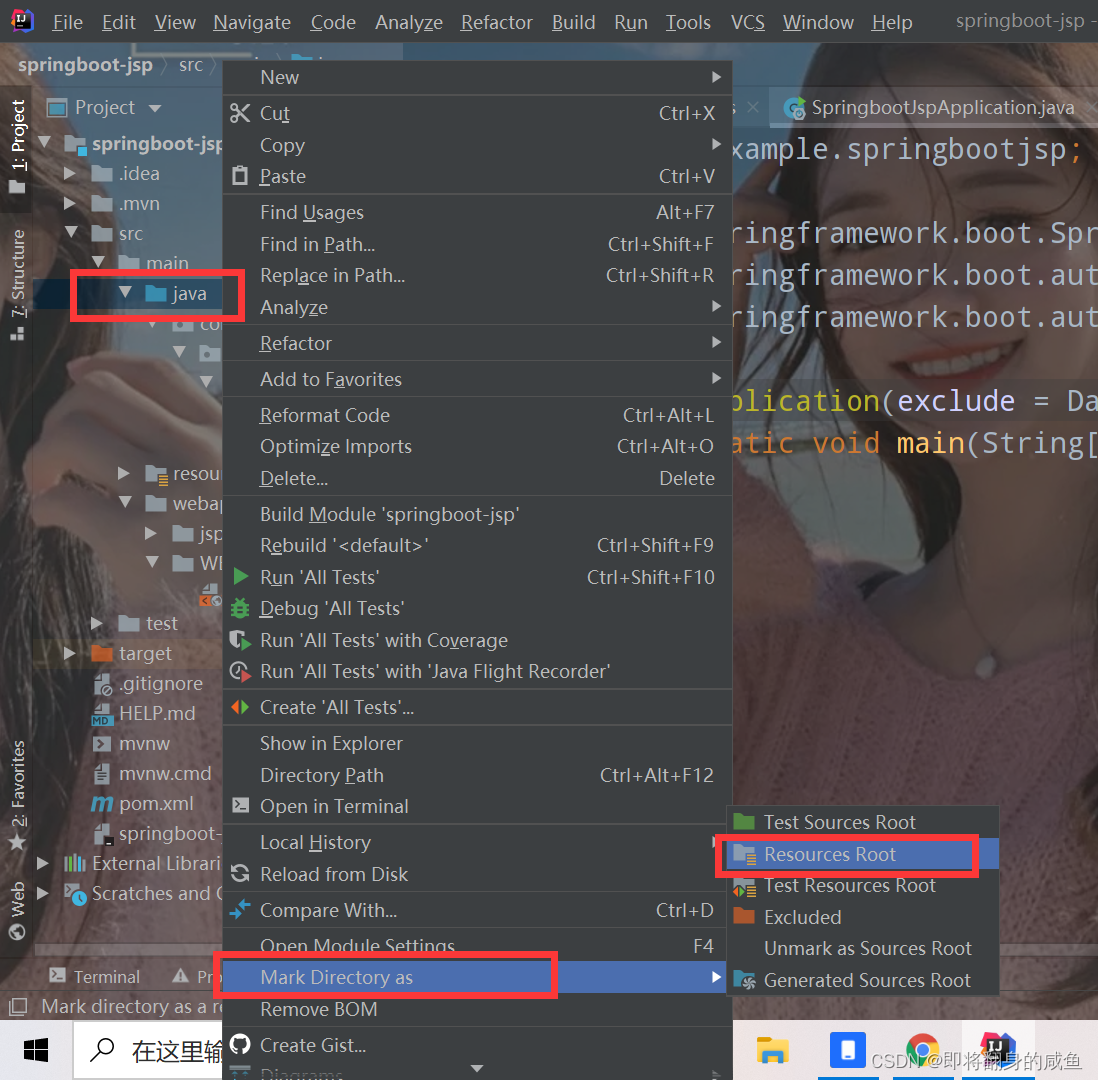Viewport: 1098px width, 1080px height.
Task: Open Chrome from the taskbar
Action: (x=922, y=1050)
